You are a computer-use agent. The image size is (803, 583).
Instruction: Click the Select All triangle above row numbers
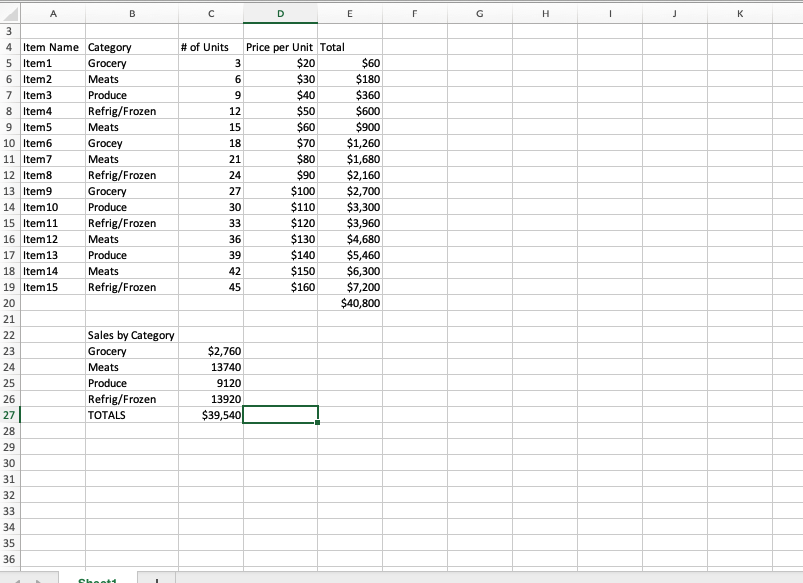coord(8,13)
